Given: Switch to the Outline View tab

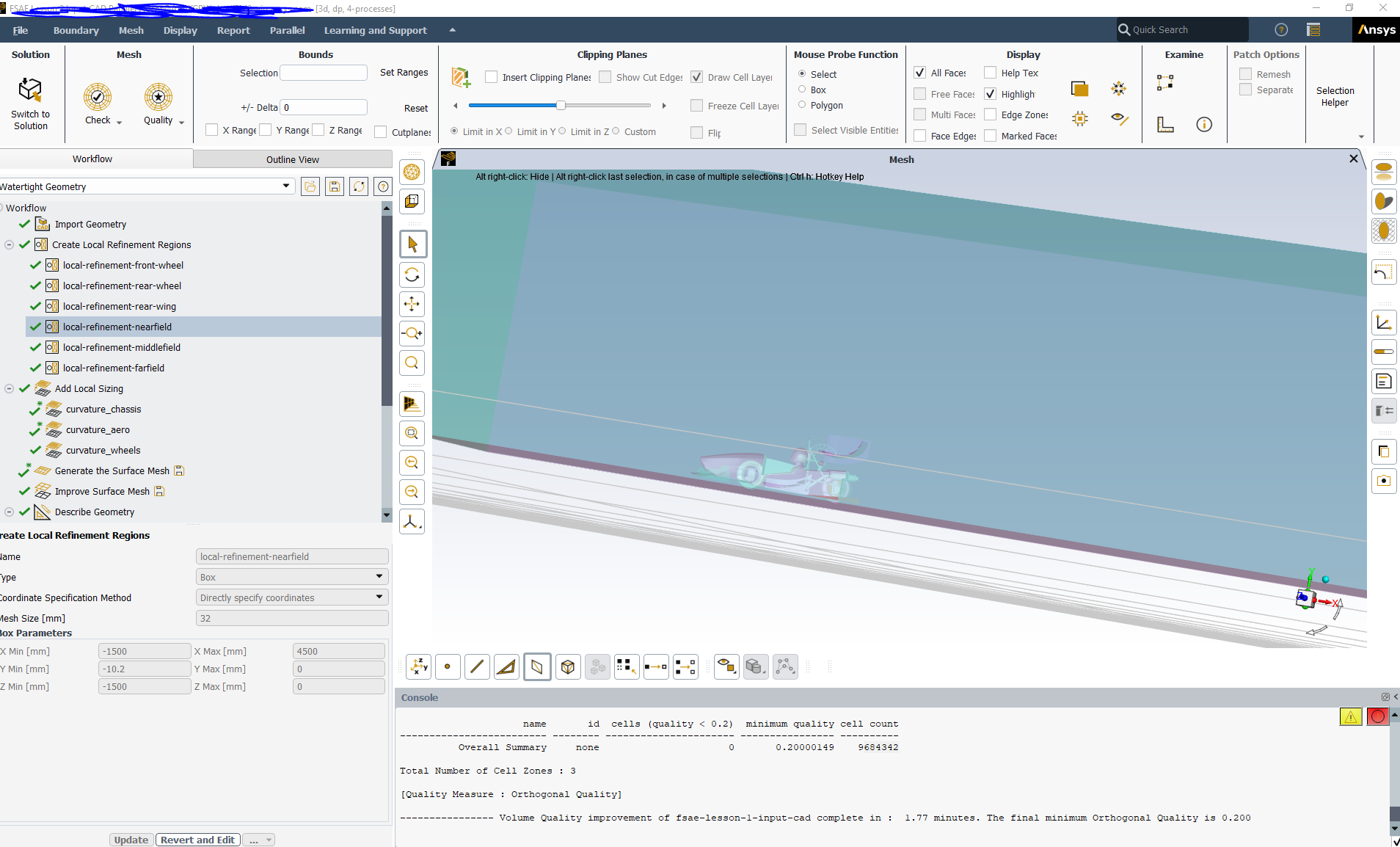Looking at the screenshot, I should [x=292, y=159].
